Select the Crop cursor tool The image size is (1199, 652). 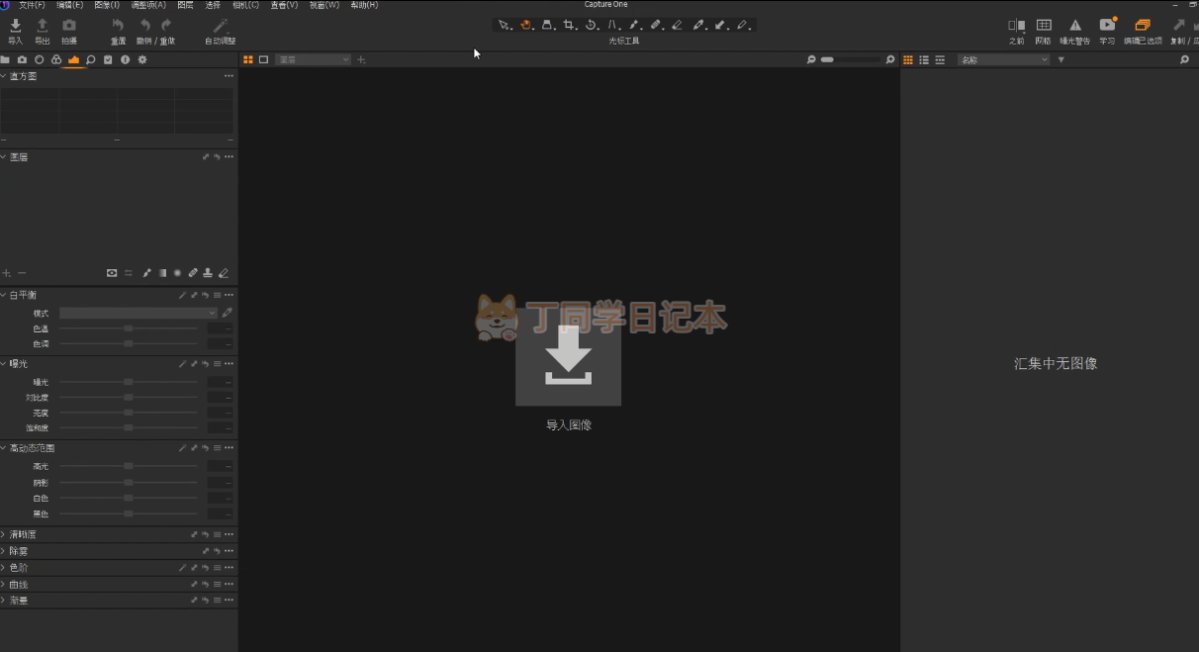(568, 25)
